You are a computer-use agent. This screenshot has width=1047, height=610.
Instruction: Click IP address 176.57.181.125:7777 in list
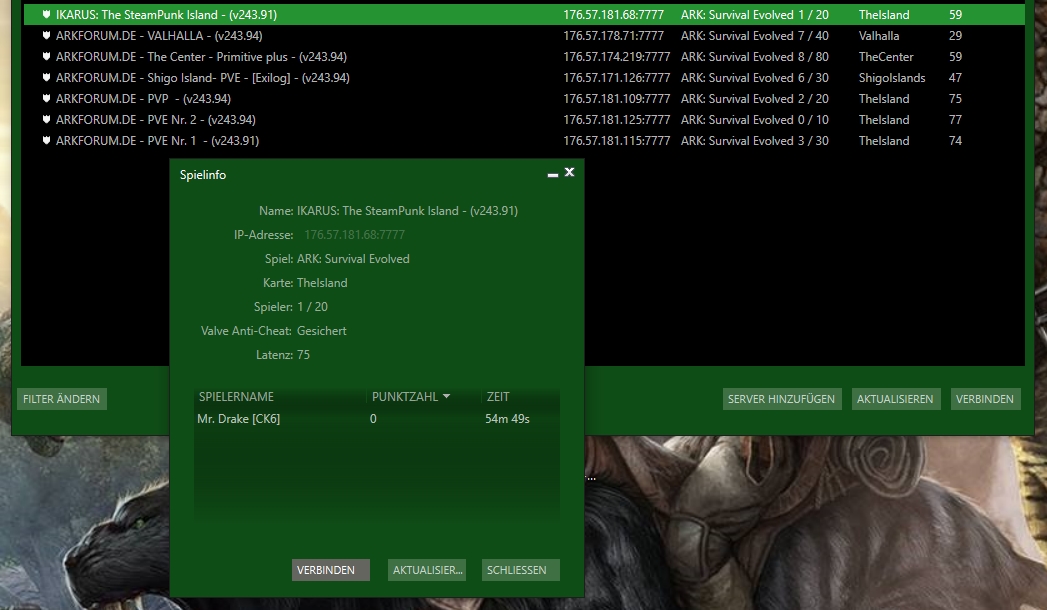click(616, 119)
